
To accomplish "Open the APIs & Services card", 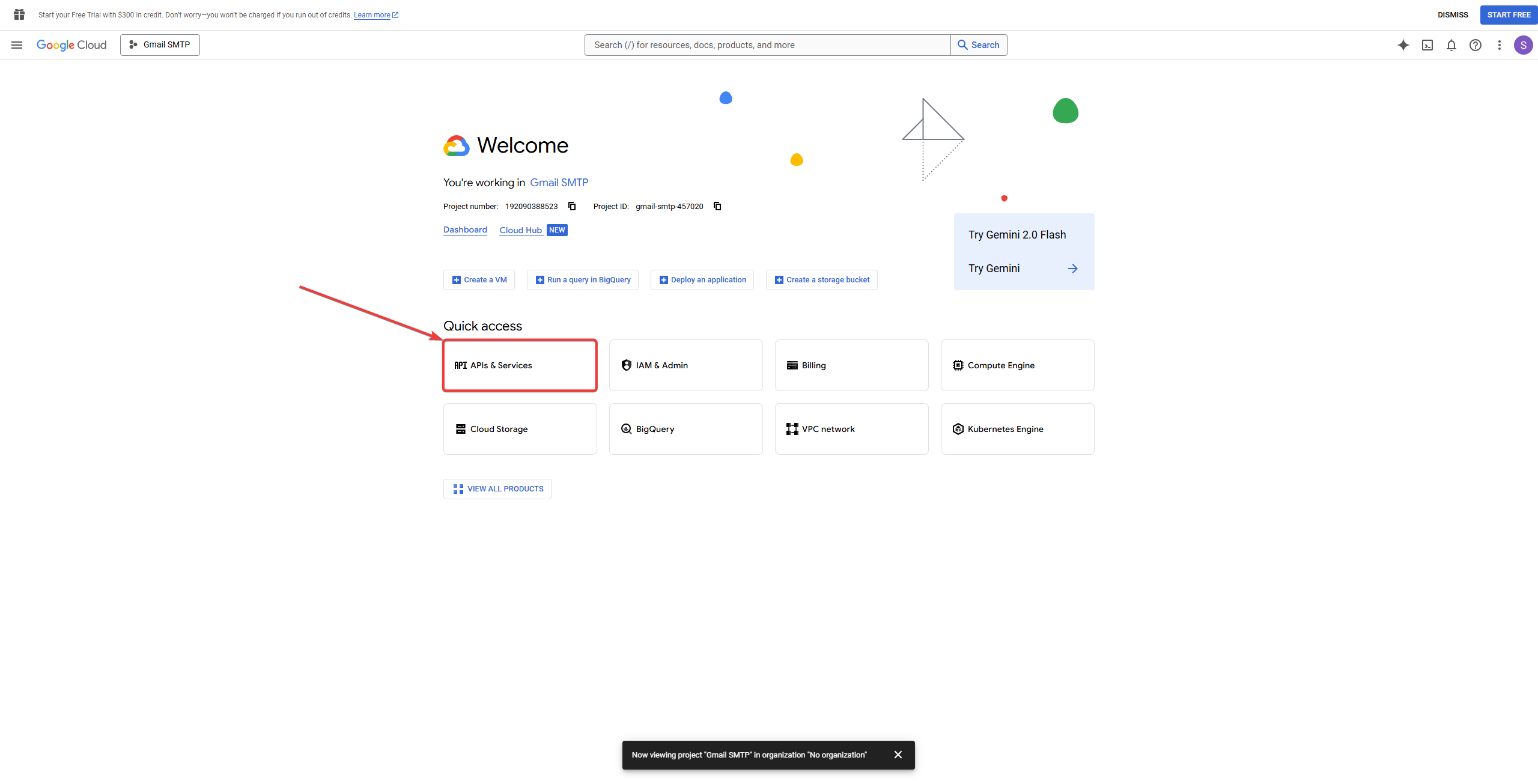I will coord(520,365).
